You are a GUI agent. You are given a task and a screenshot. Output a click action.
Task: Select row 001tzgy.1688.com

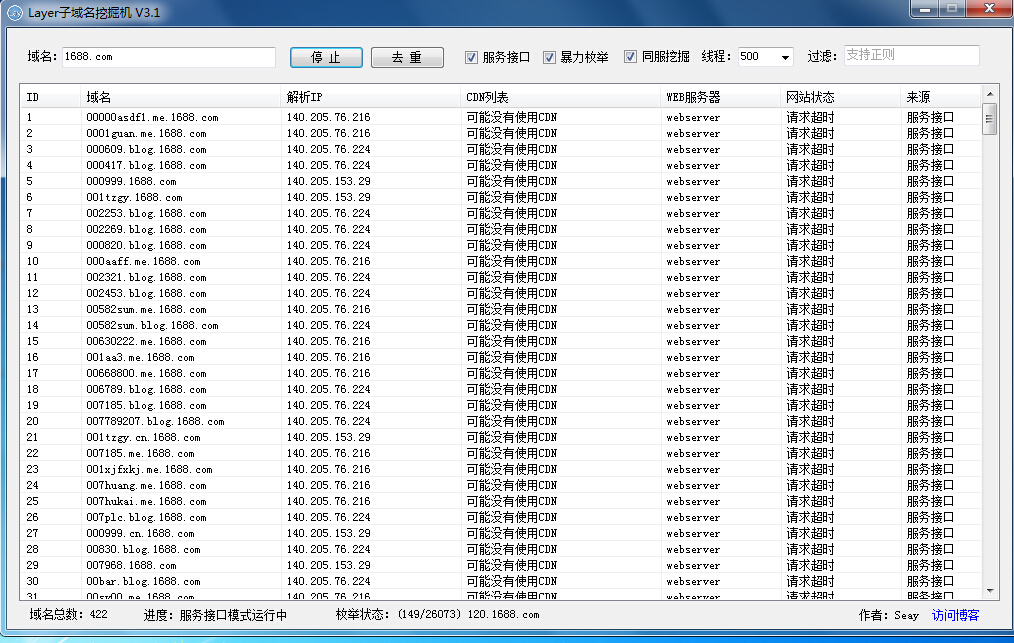click(501, 197)
